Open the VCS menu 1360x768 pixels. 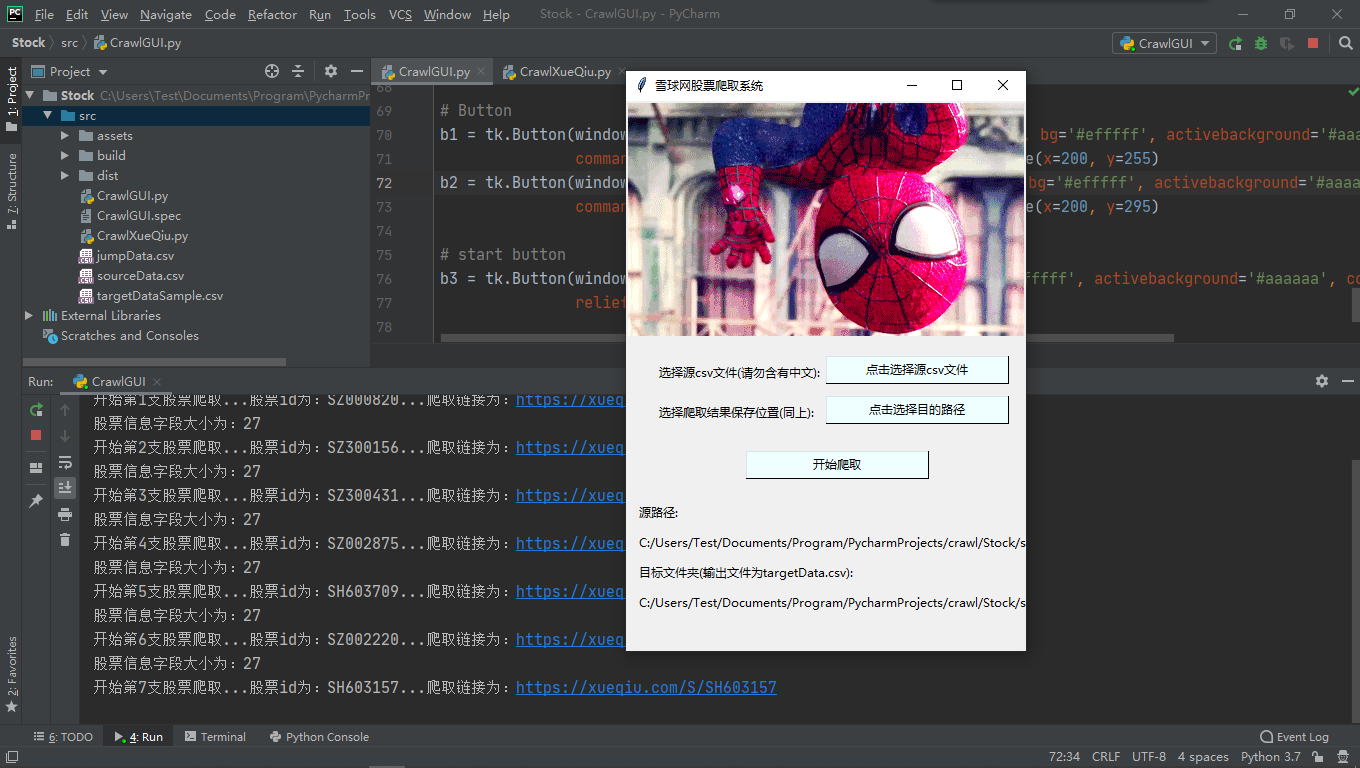(400, 14)
